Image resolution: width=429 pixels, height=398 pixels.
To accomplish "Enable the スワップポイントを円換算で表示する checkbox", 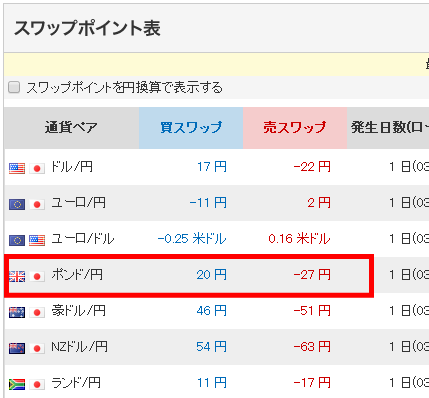I will coord(14,87).
